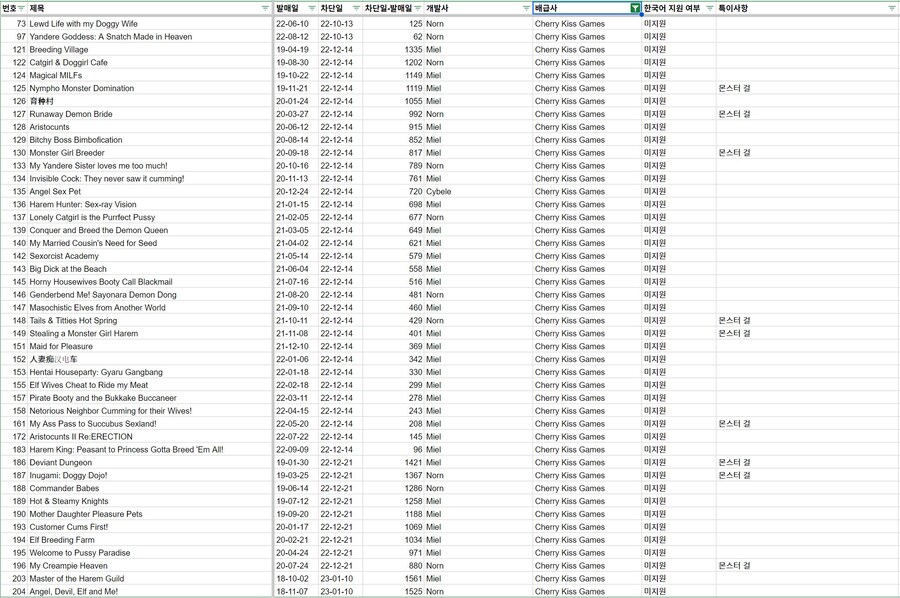Open the 번호 column filter dropdown
This screenshot has width=900, height=598.
pyautogui.click(x=21, y=8)
